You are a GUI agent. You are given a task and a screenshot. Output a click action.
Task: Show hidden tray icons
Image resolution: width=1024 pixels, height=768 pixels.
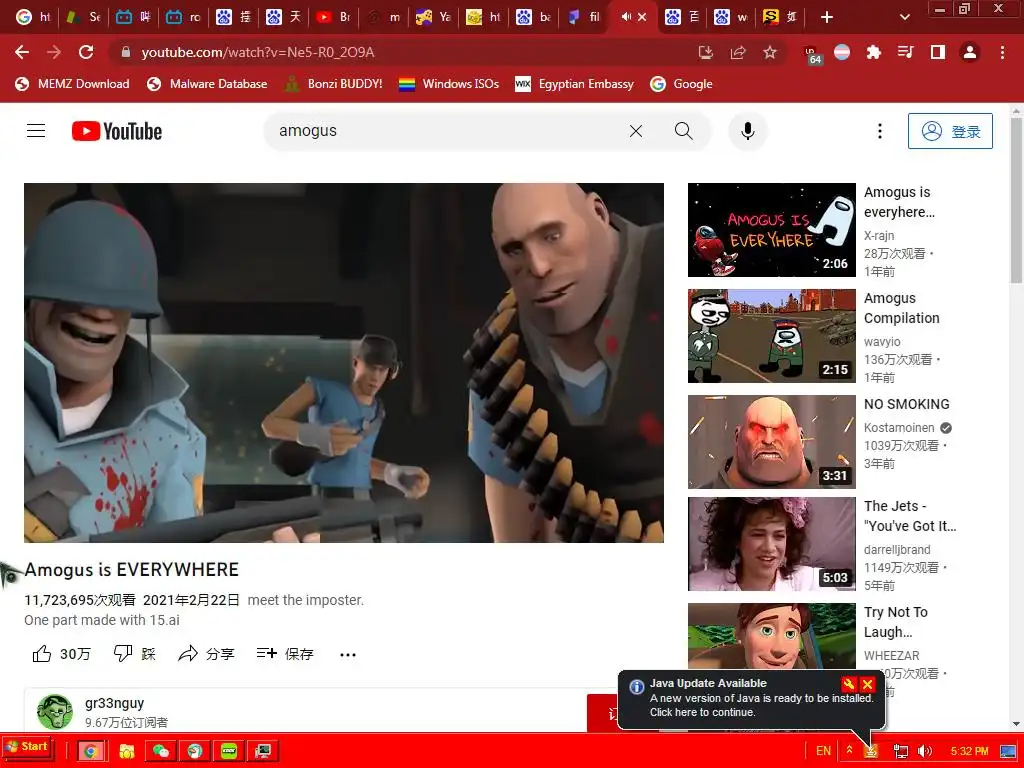tap(850, 750)
